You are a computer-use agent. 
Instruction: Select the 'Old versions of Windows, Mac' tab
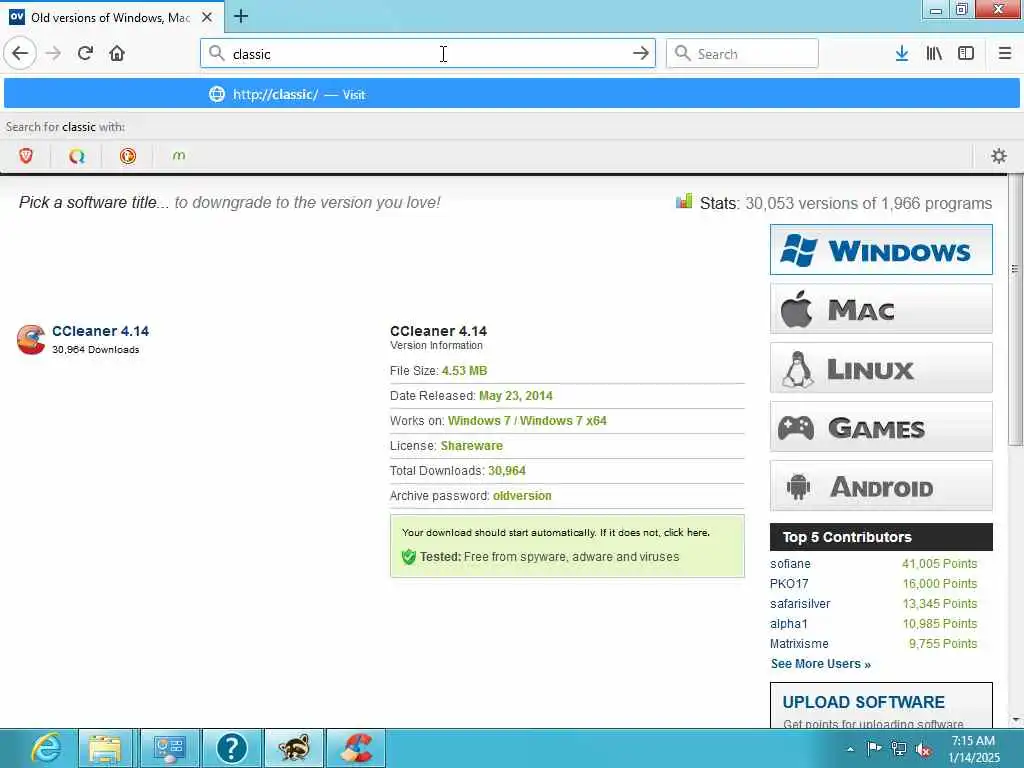point(112,17)
